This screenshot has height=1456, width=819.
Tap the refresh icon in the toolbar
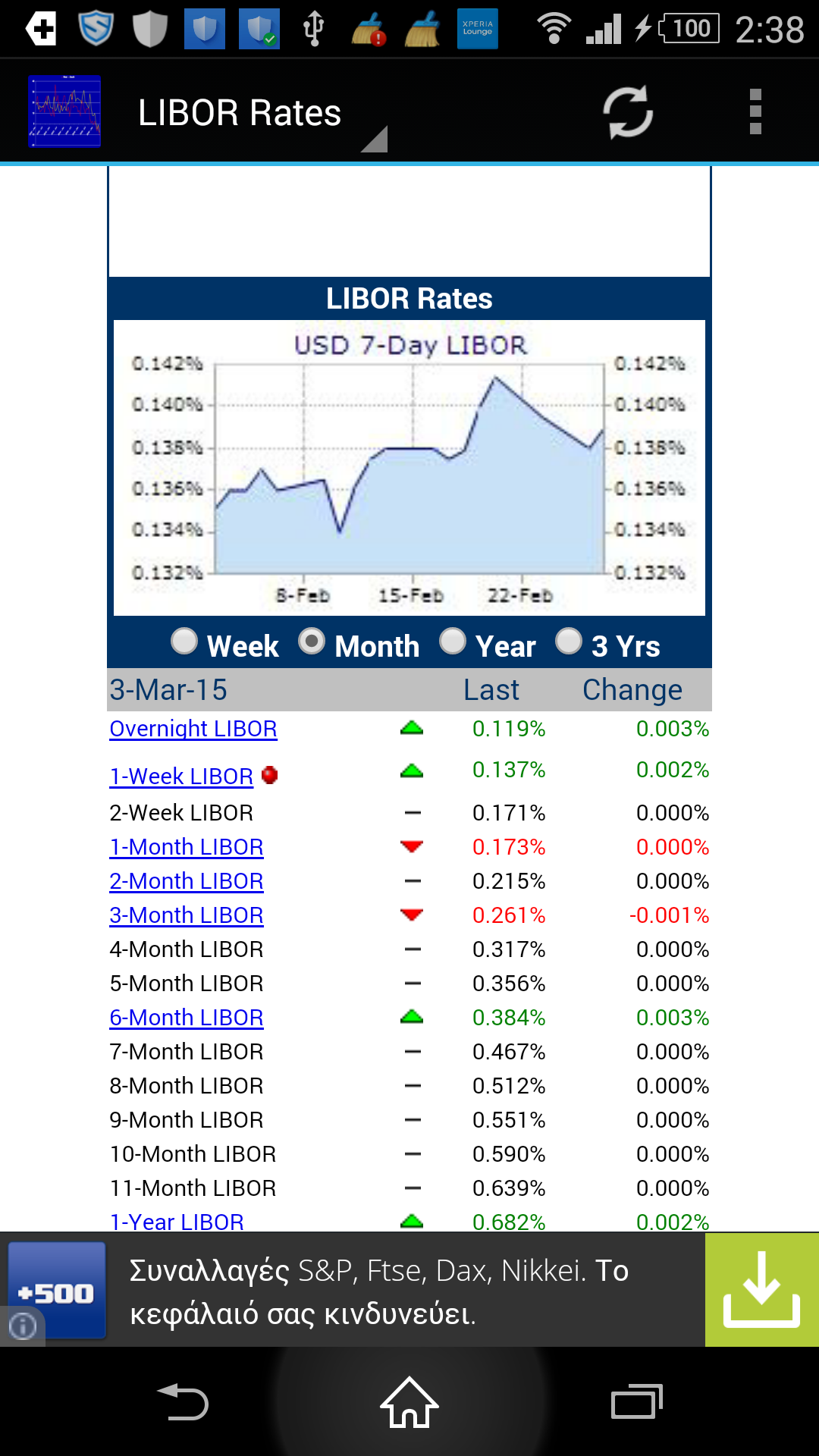[627, 111]
